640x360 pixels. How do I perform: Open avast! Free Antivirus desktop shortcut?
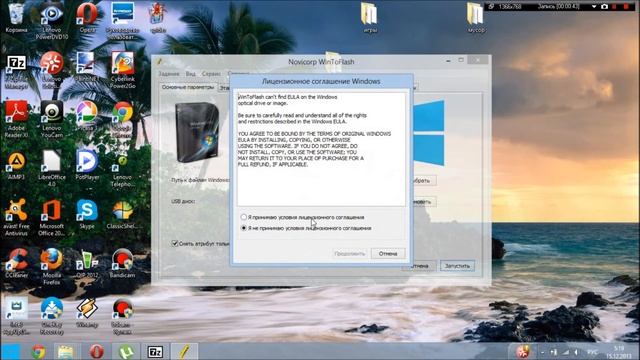(16, 217)
